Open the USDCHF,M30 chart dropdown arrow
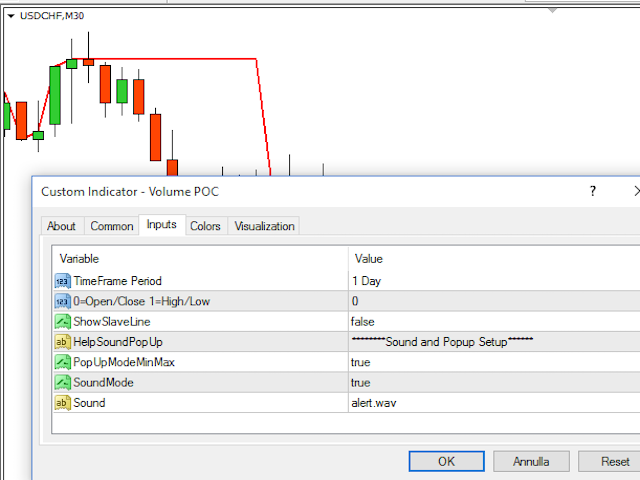Screen dimensions: 640x480 click(x=11, y=16)
